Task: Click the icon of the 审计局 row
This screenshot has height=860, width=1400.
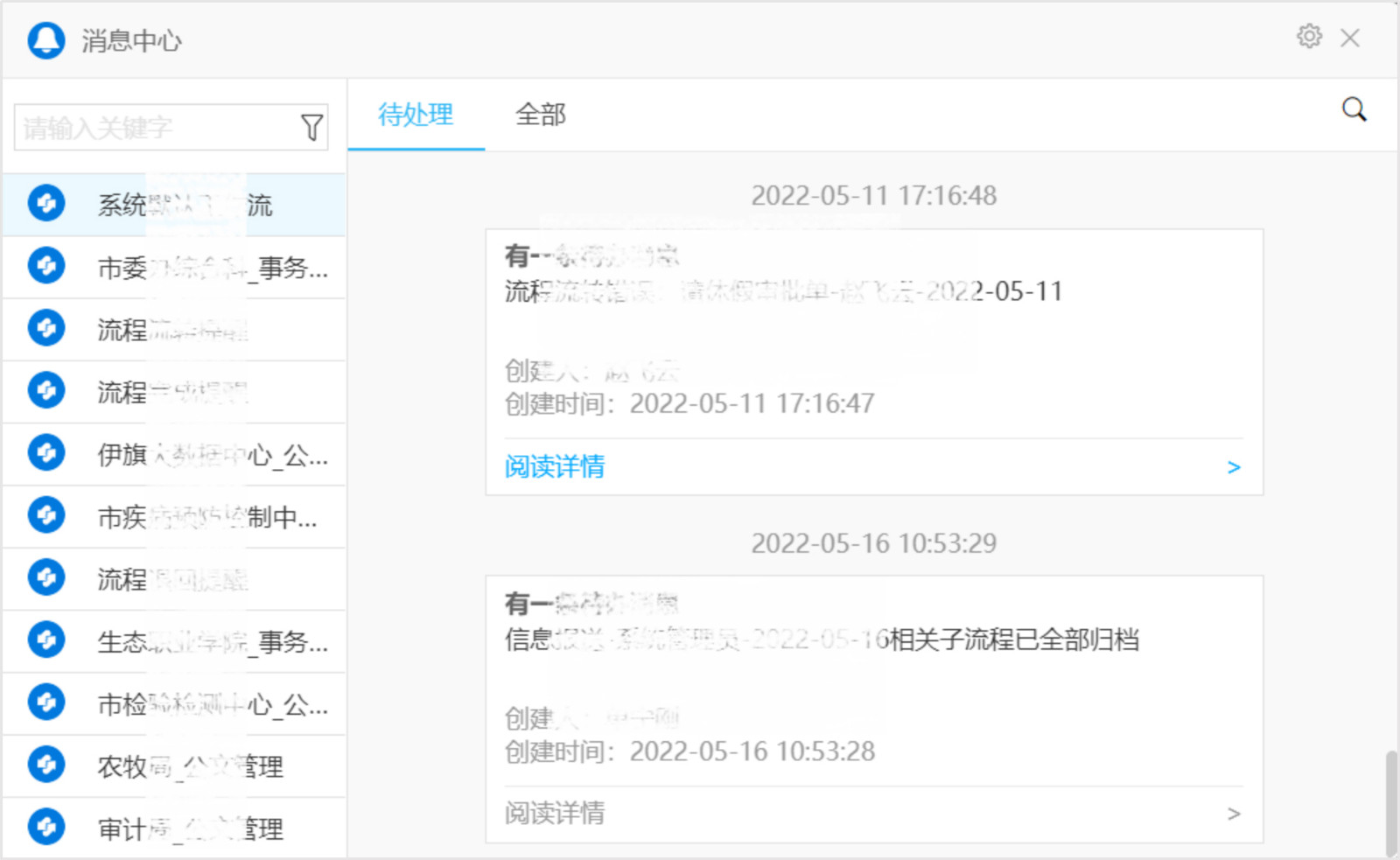Action: 46,826
